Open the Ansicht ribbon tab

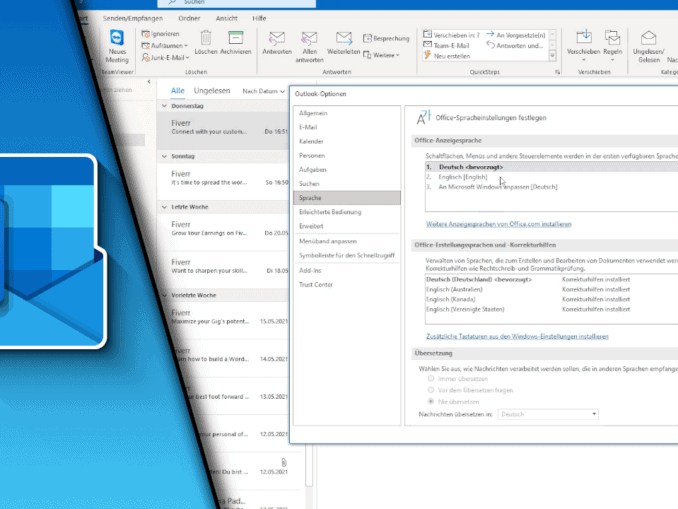click(227, 18)
